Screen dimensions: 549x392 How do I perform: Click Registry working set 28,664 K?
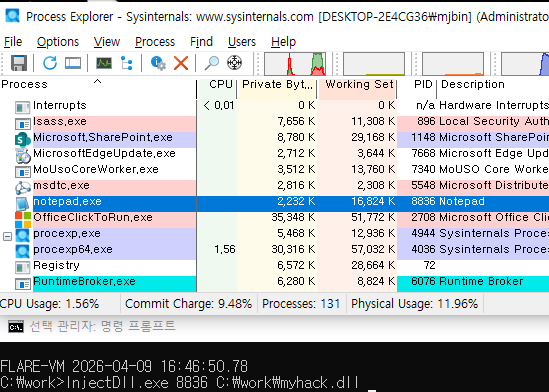tap(373, 265)
